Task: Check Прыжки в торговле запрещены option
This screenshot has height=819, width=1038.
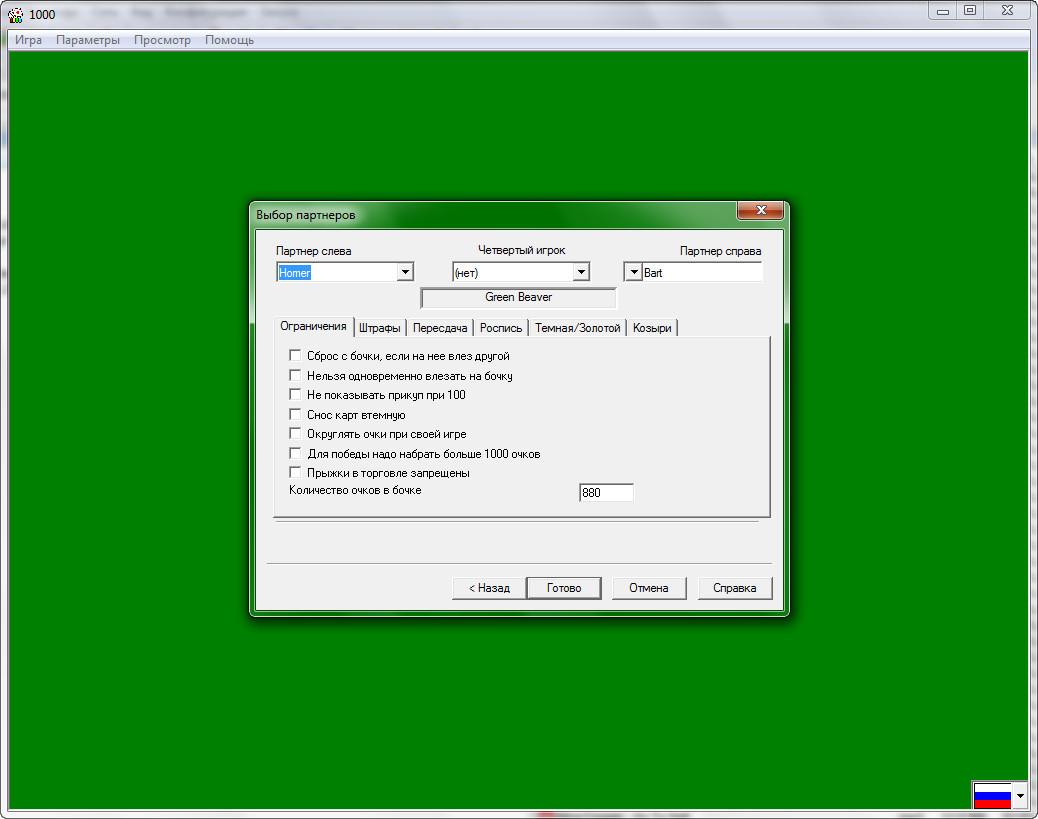Action: (295, 473)
